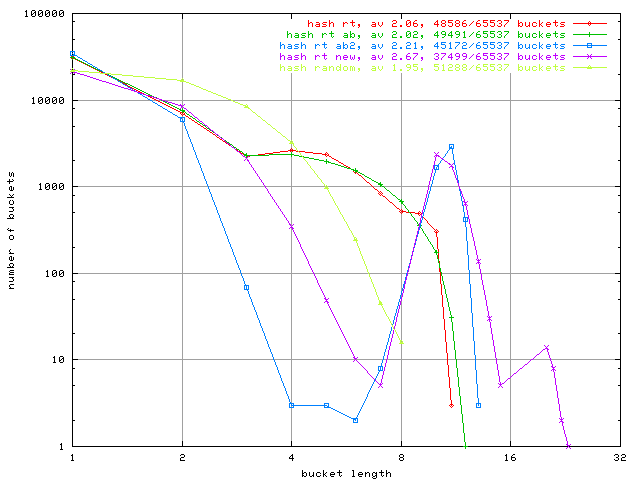The image size is (640, 480).
Task: Click the red 'hash rt, av 2.06' legend entry
Action: (x=436, y=24)
